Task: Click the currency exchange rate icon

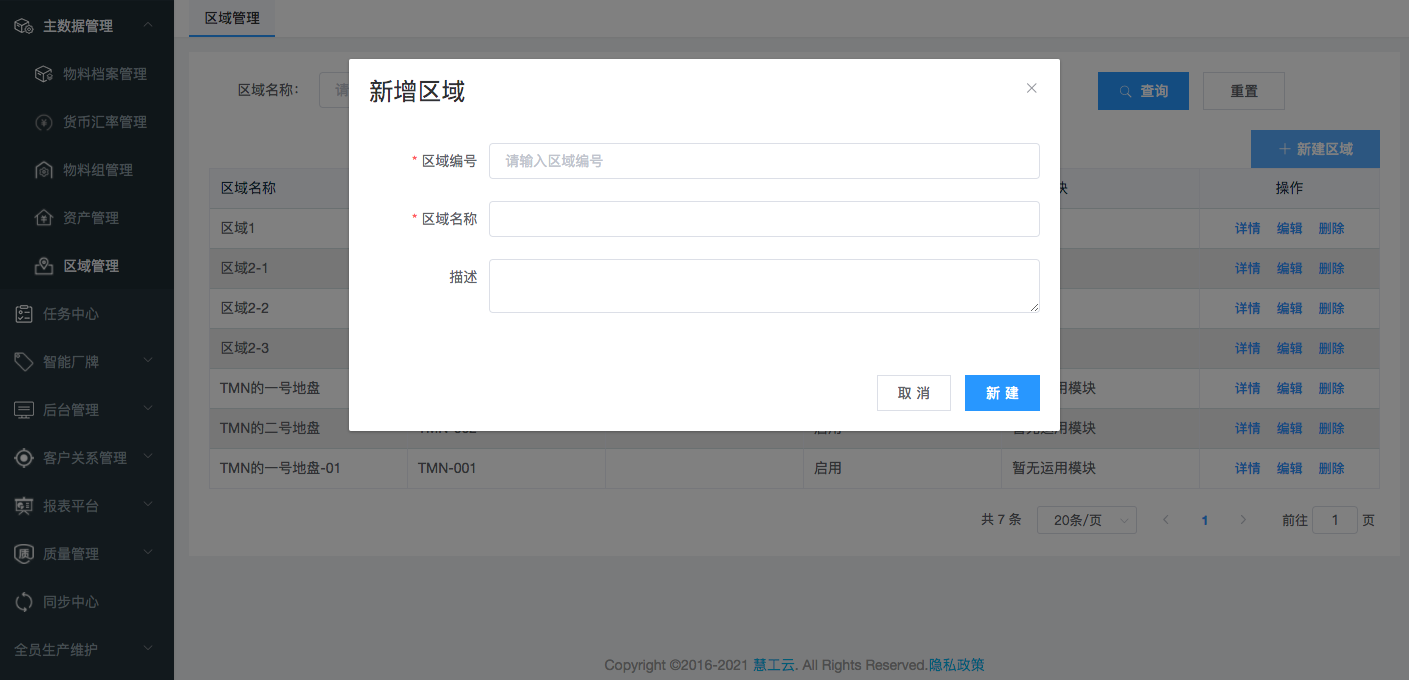Action: pyautogui.click(x=43, y=122)
